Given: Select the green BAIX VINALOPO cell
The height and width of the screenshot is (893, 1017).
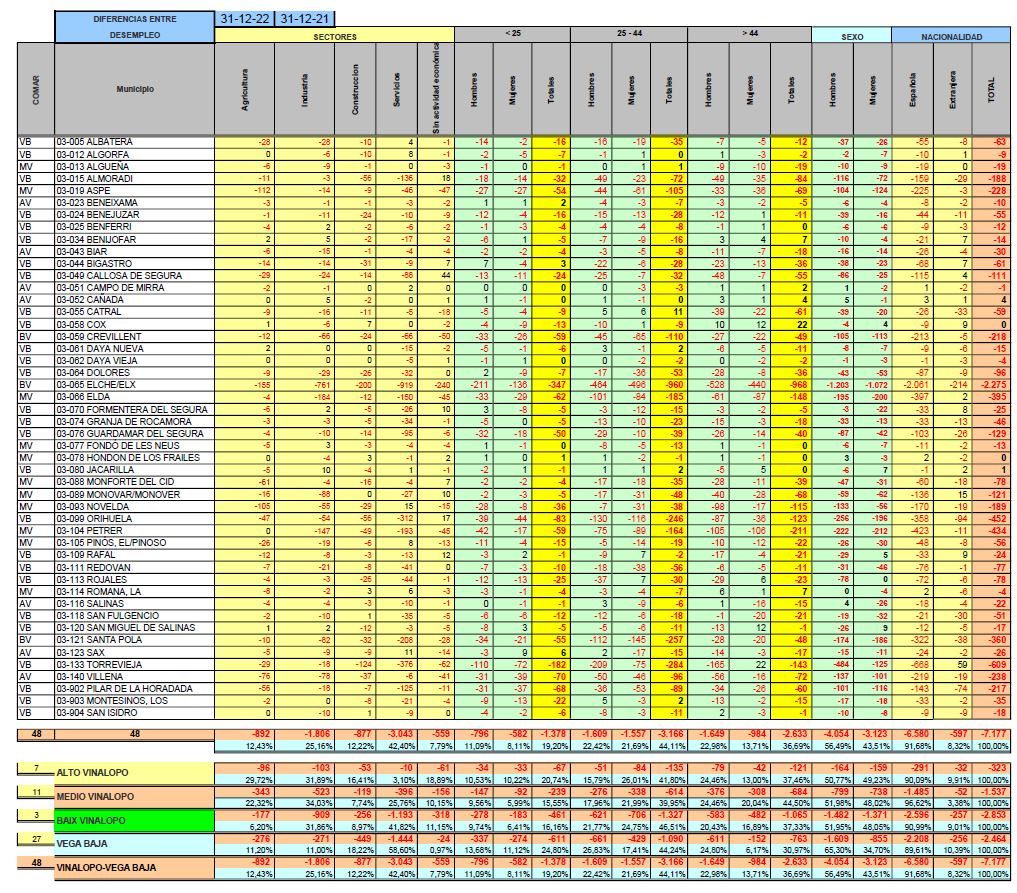Looking at the screenshot, I should tap(134, 819).
